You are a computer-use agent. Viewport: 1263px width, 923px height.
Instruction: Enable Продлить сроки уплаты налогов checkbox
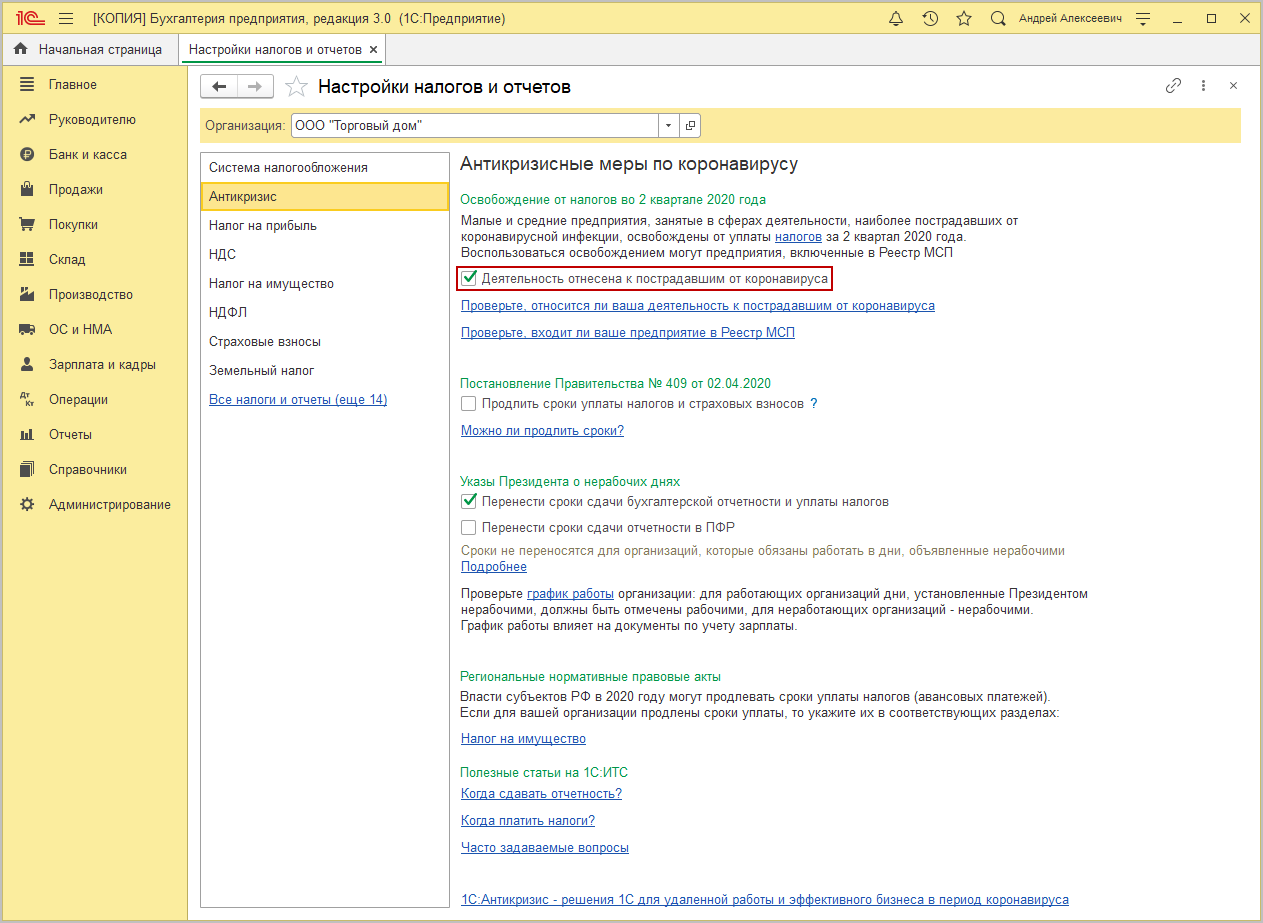click(x=468, y=404)
